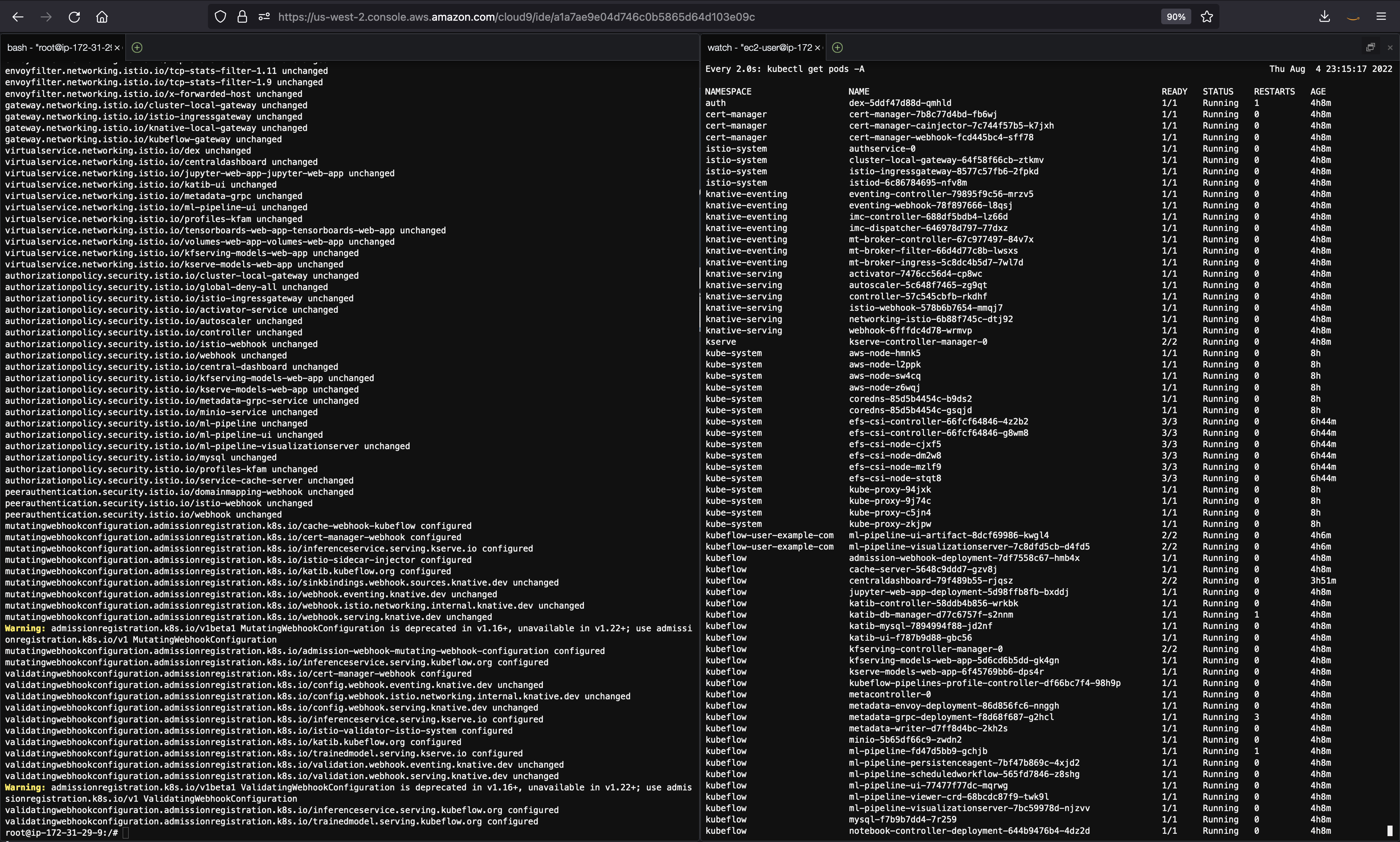The width and height of the screenshot is (1400, 842).
Task: Select pod name istiod-6c86784695-nfv8m
Action: (x=908, y=183)
